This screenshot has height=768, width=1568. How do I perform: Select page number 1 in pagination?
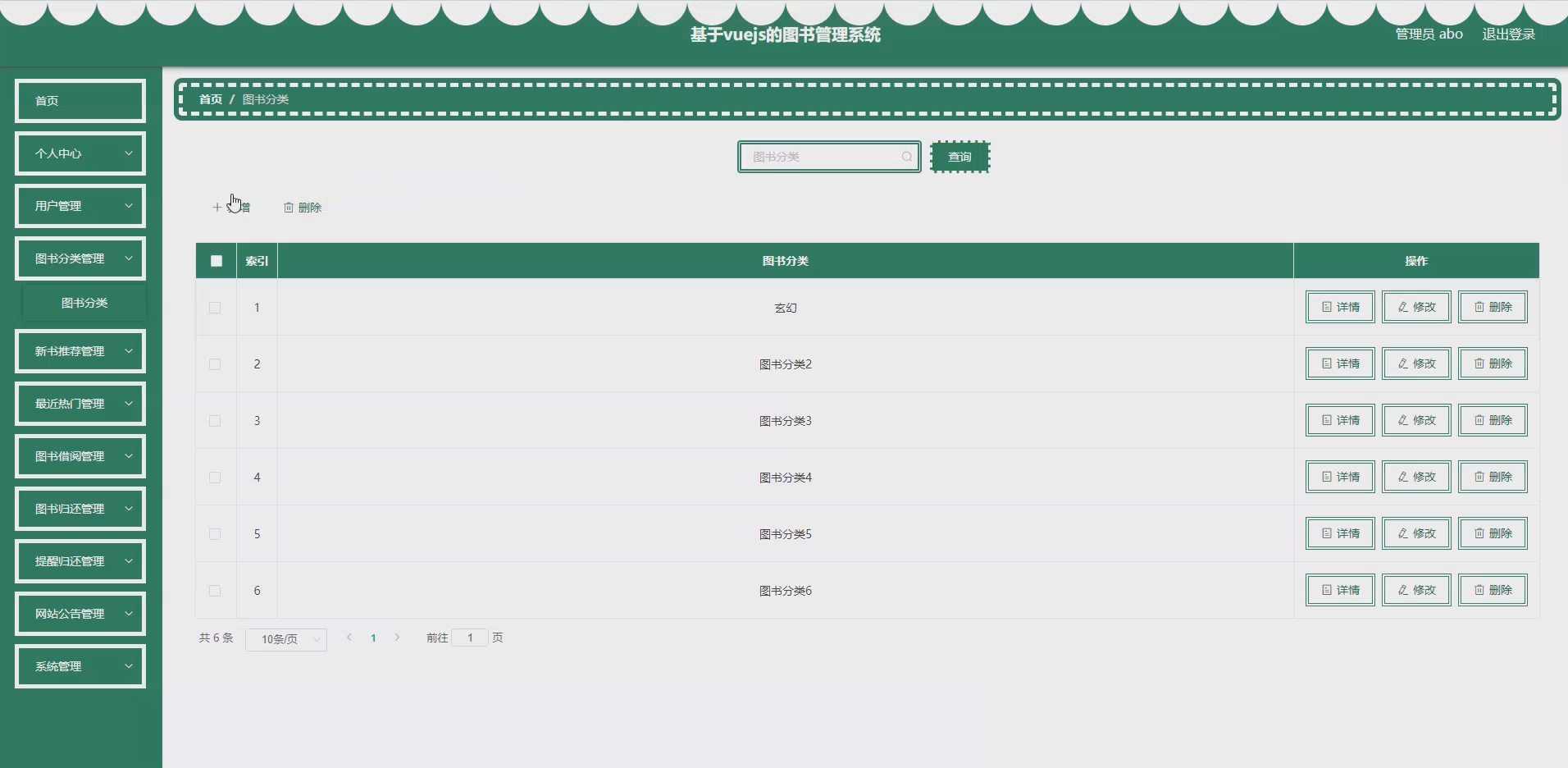373,638
